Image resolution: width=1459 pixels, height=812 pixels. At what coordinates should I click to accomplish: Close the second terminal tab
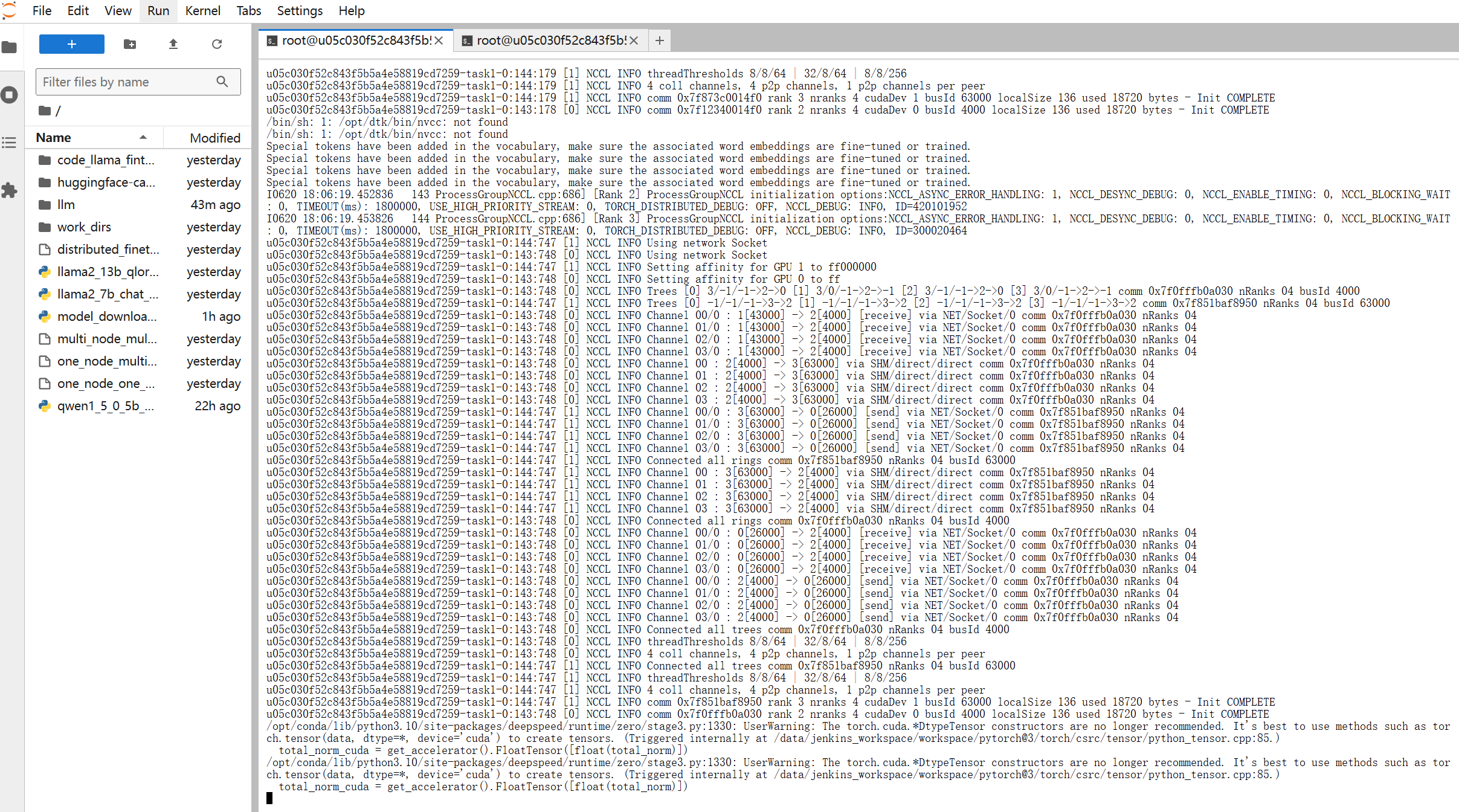[x=634, y=40]
